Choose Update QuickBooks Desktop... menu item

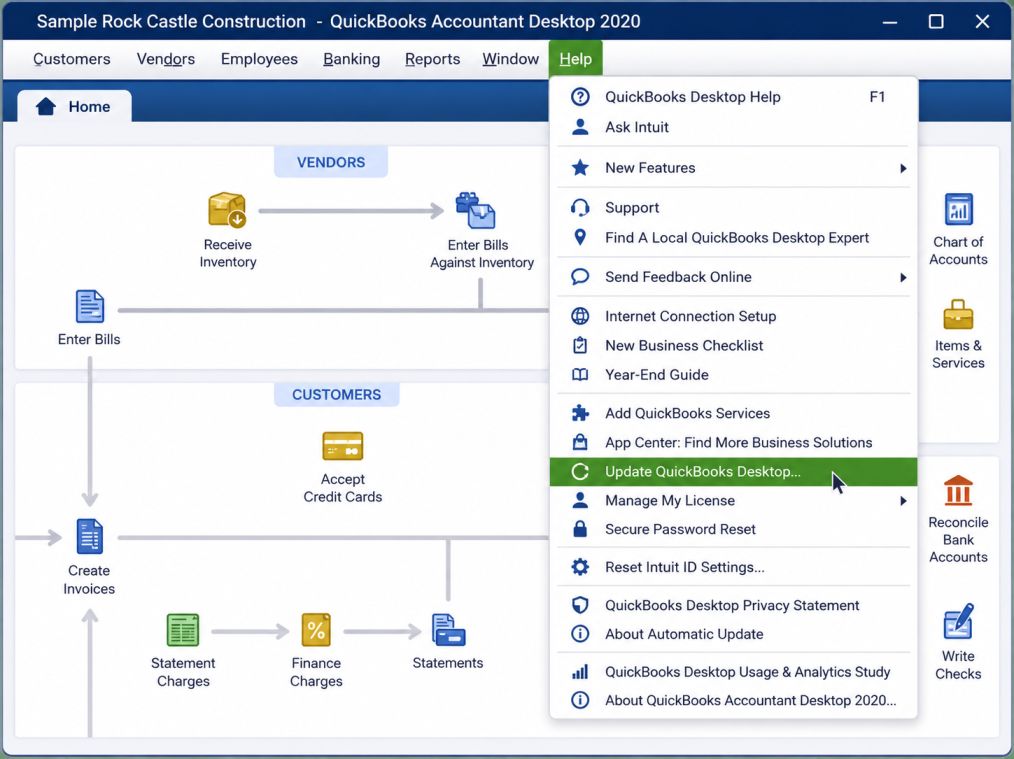733,471
